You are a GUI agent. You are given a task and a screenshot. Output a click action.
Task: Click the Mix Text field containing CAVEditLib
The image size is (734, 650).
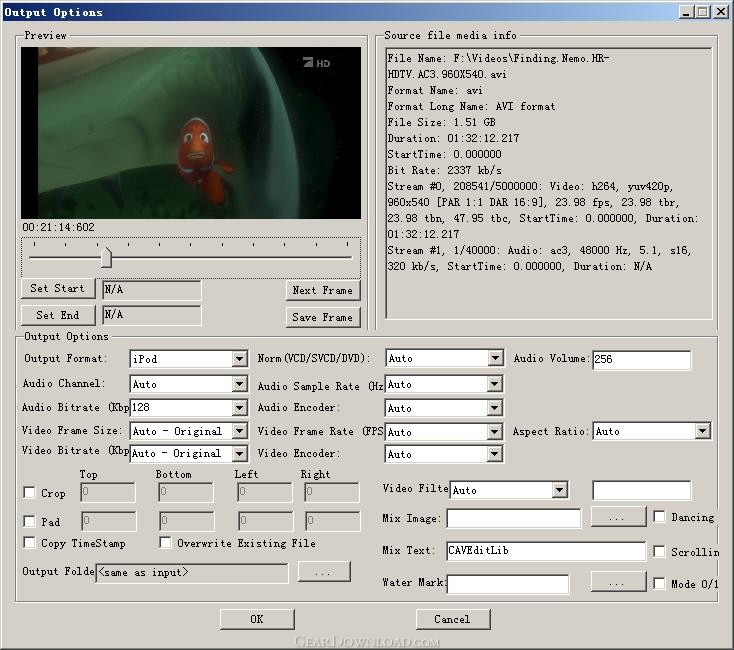pos(546,551)
